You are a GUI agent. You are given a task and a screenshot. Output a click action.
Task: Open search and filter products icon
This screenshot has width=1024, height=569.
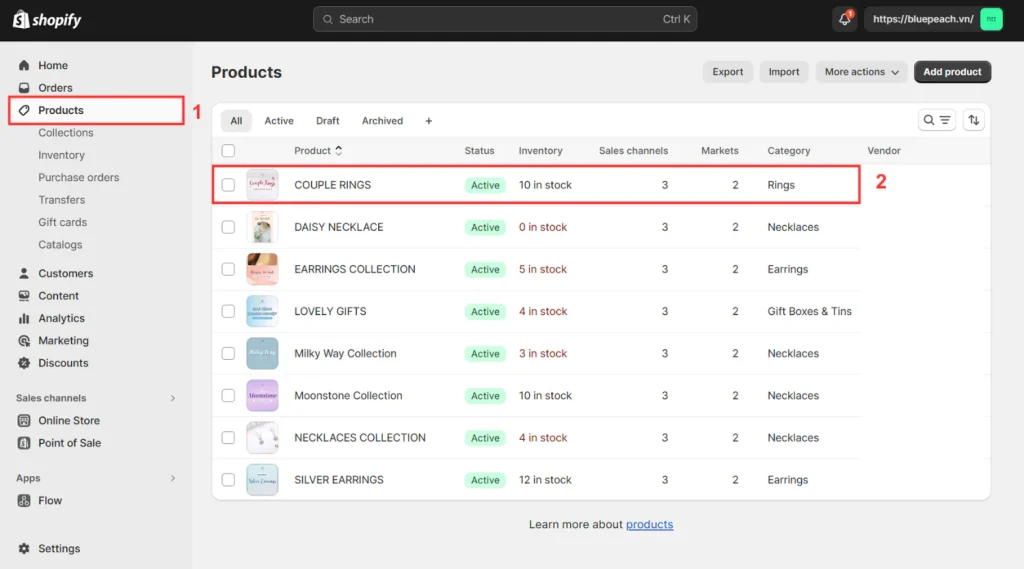click(x=936, y=120)
